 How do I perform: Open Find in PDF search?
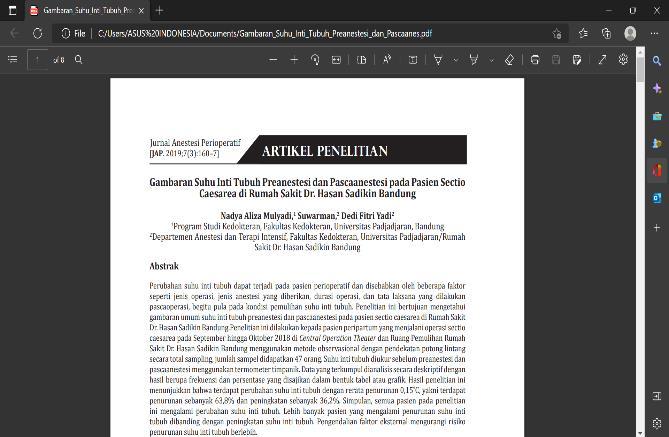(x=79, y=59)
